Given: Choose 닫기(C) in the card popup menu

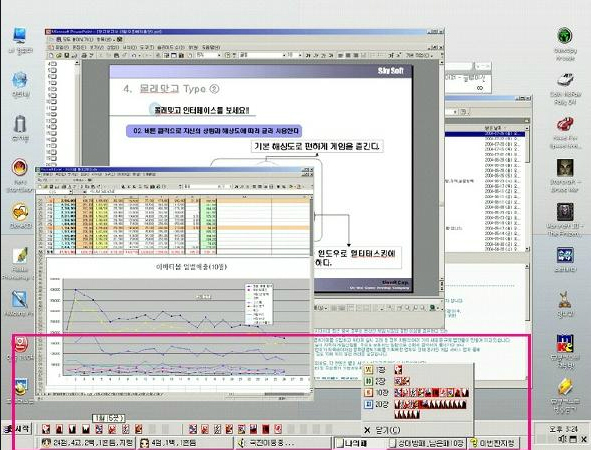Looking at the screenshot, I should (383, 430).
